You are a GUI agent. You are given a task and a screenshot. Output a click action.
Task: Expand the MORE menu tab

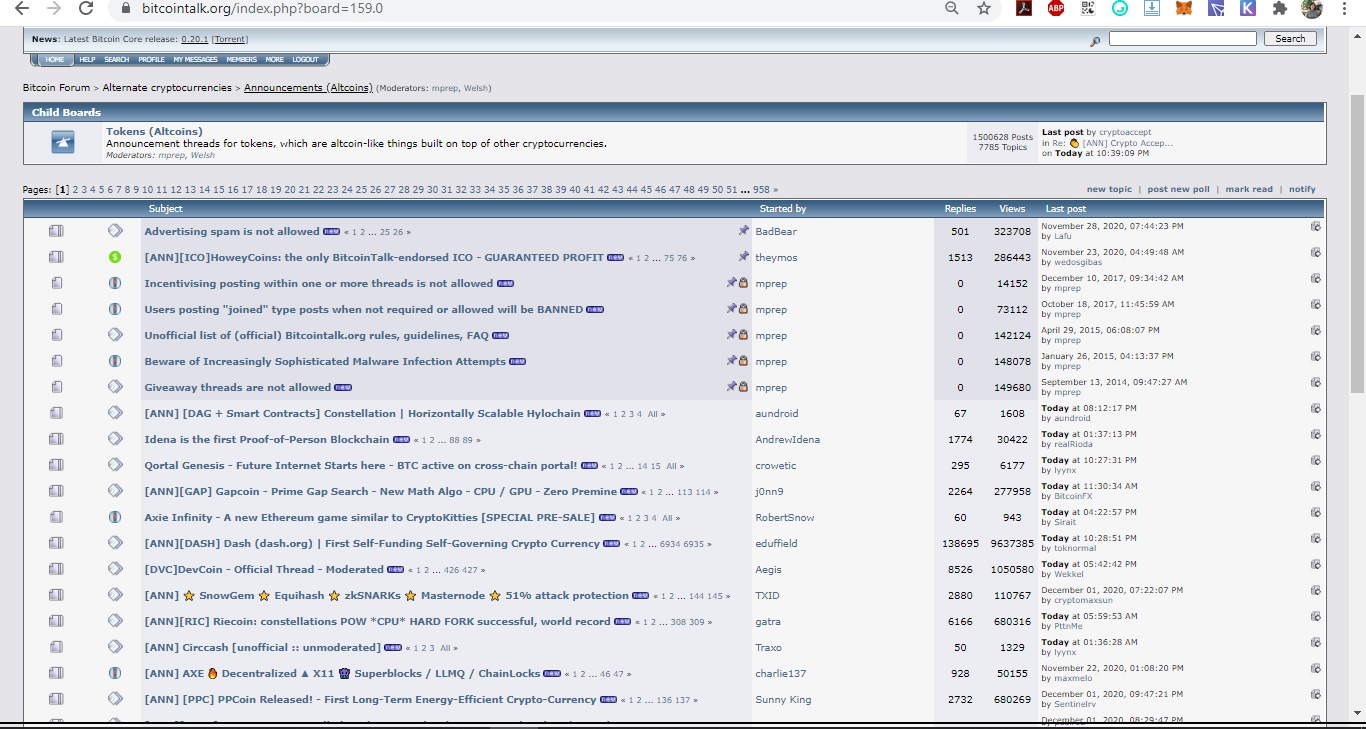coord(274,60)
